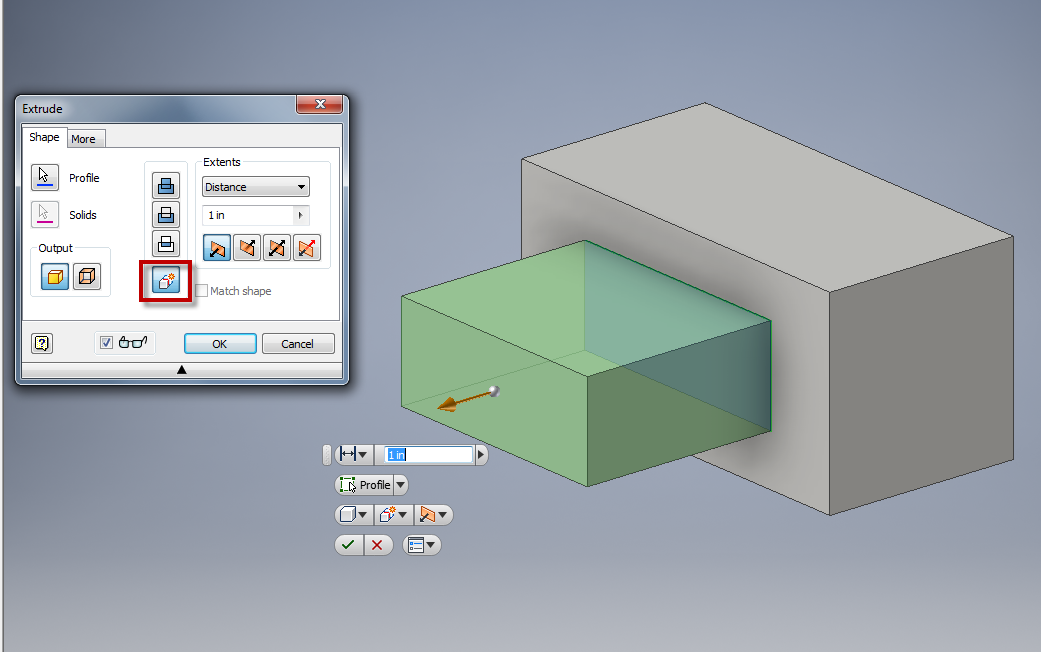Select the New Solid operation button

(166, 280)
